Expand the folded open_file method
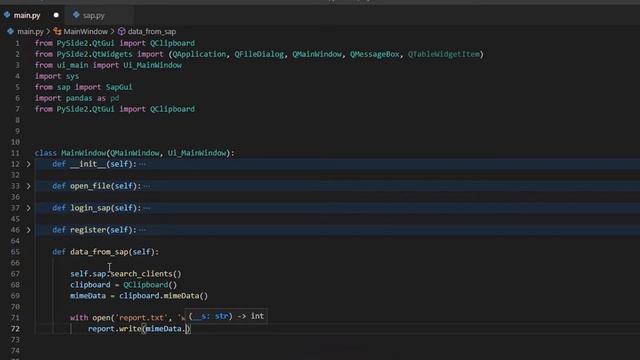The height and width of the screenshot is (360, 640). coord(28,186)
